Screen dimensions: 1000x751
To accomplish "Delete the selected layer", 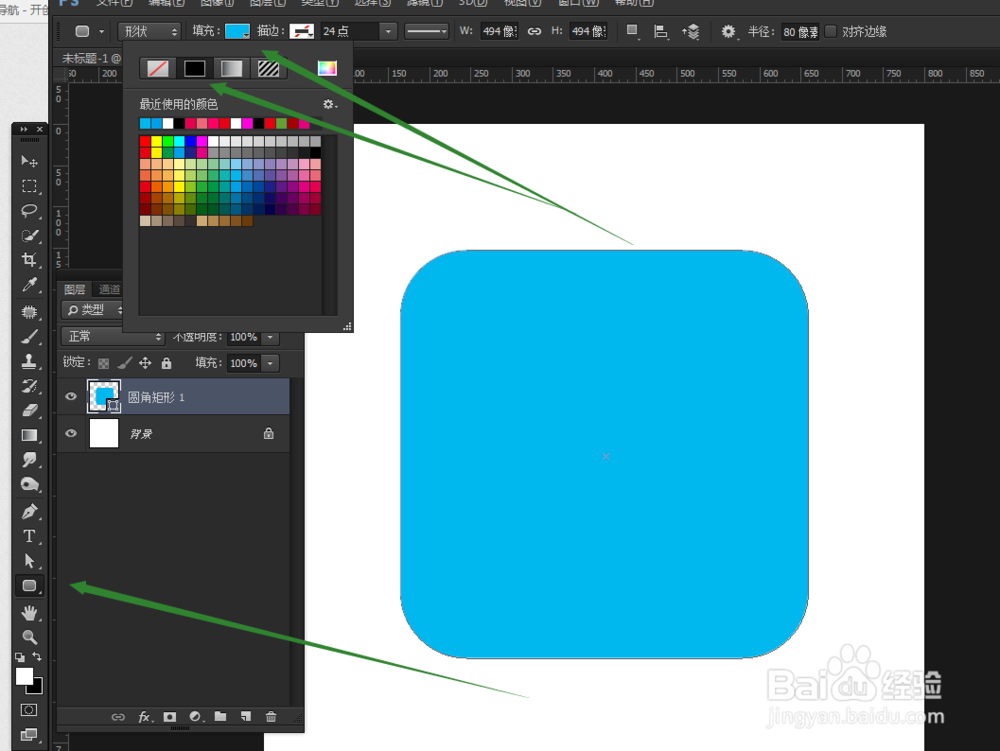I will pyautogui.click(x=271, y=717).
